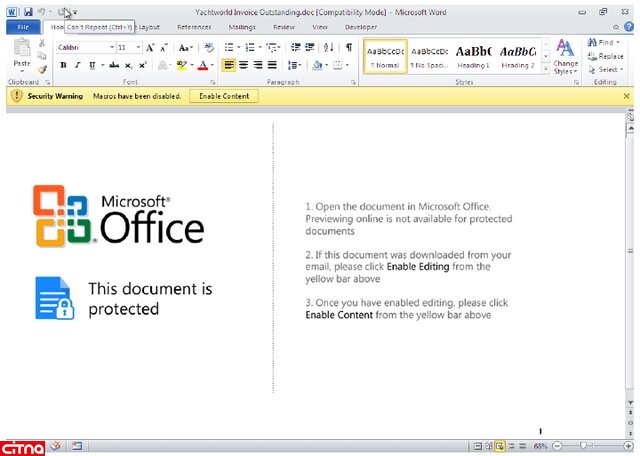Viewport: 640px width, 456px height.
Task: Click the zoom in plus icon
Action: click(626, 445)
